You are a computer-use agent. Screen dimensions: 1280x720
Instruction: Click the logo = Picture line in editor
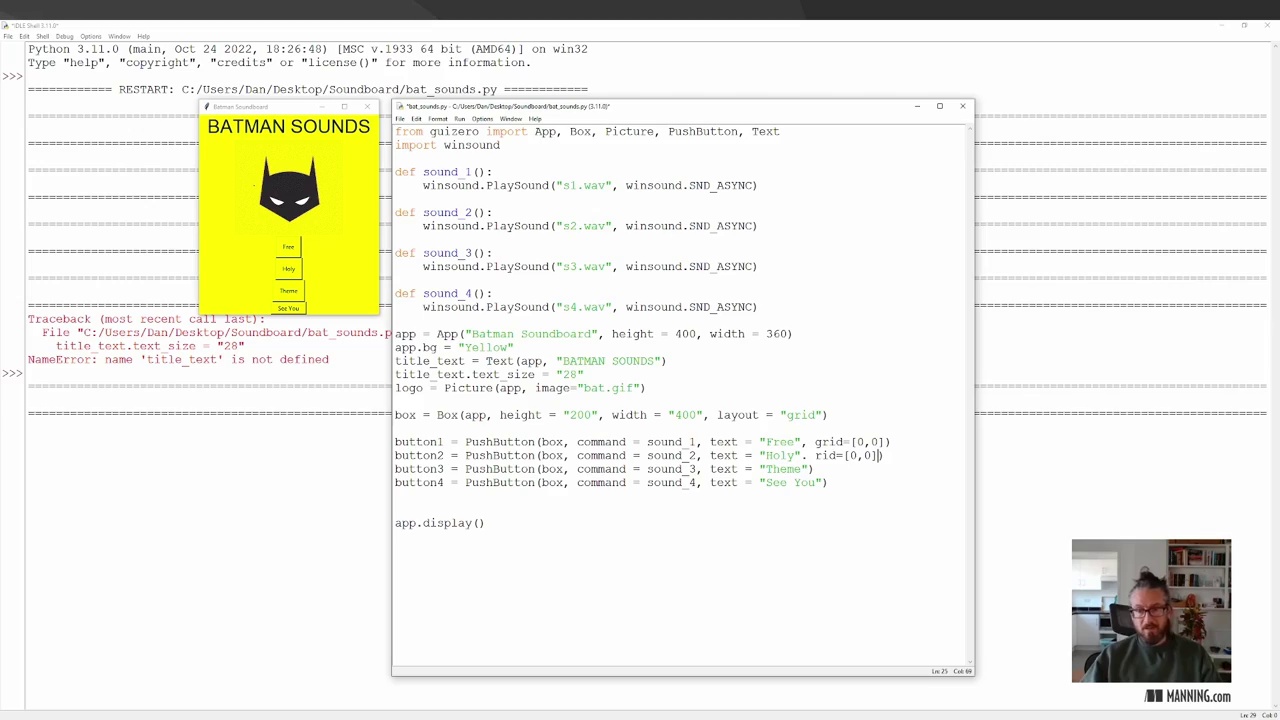click(x=520, y=388)
